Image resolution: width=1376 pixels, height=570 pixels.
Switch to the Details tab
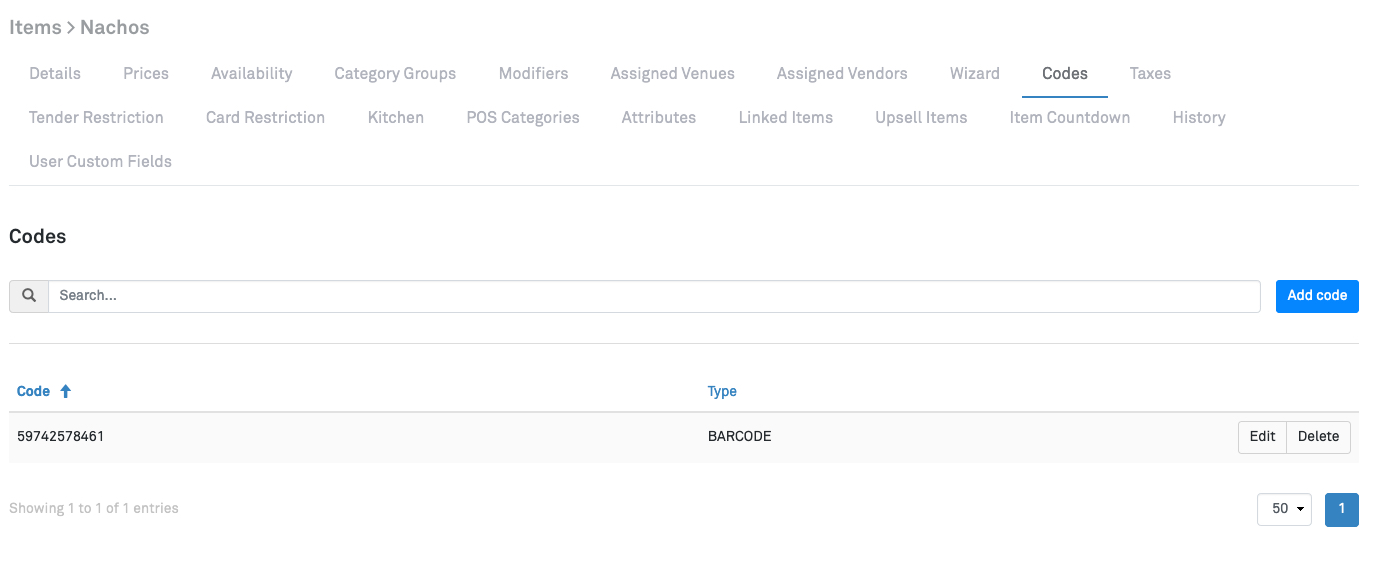(55, 74)
